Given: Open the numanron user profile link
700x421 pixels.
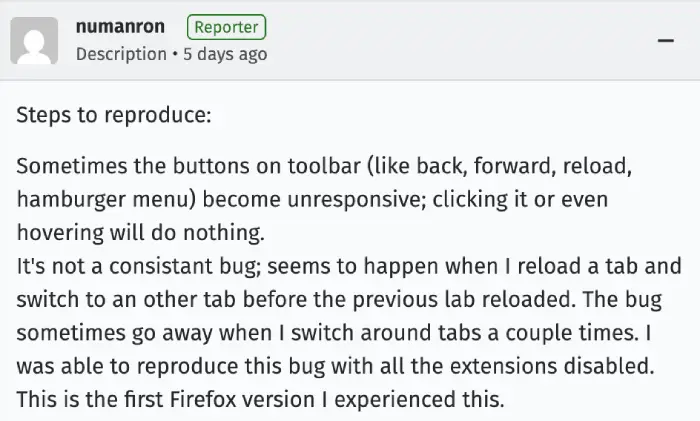Looking at the screenshot, I should (x=120, y=27).
